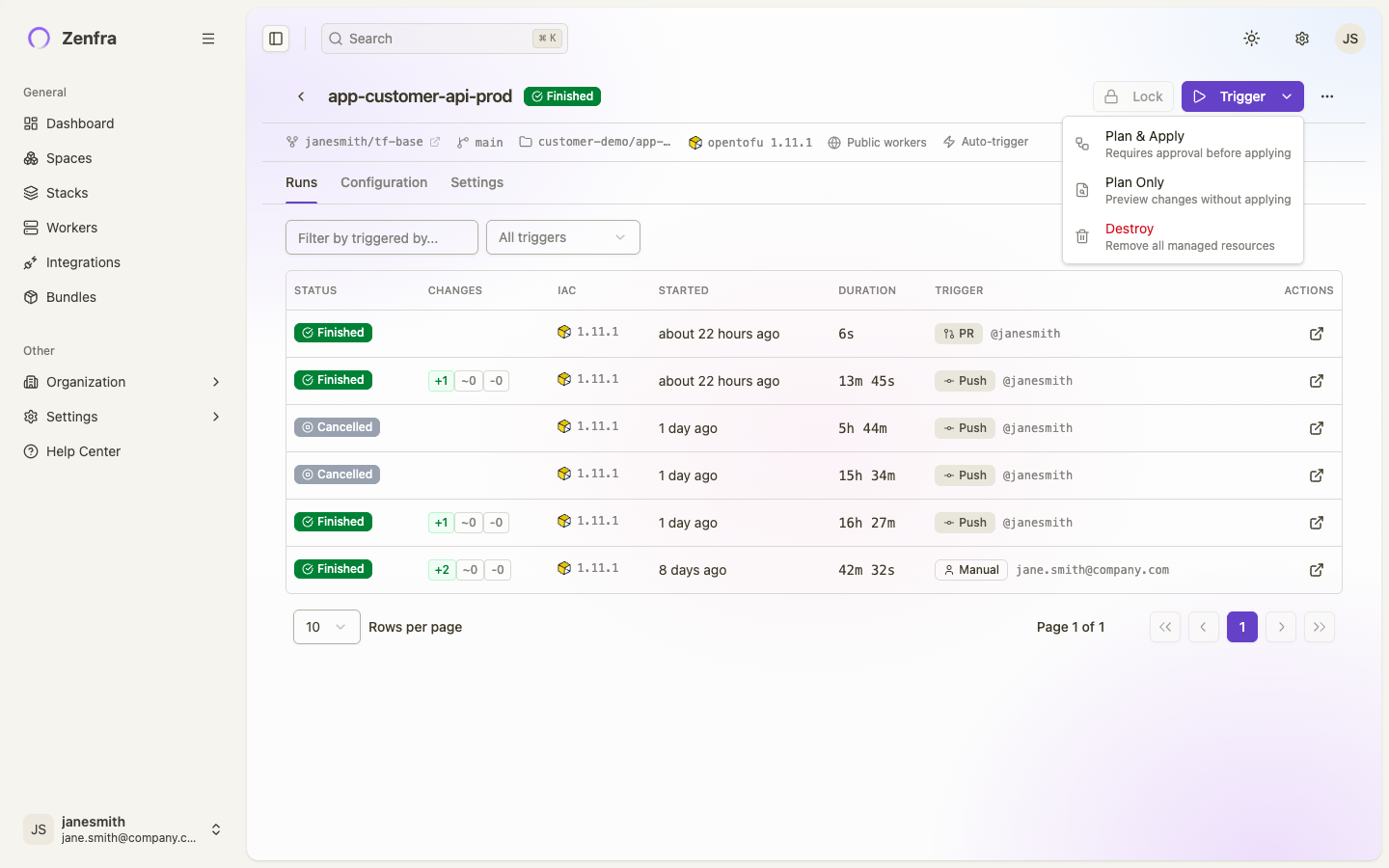Toggle light/dark mode with the sun icon
The image size is (1389, 868).
coord(1251,39)
